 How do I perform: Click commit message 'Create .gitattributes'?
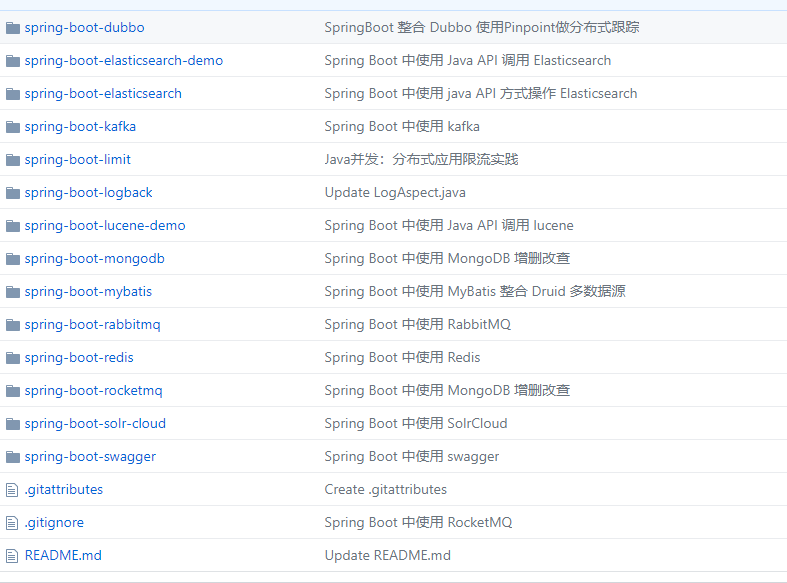(385, 490)
